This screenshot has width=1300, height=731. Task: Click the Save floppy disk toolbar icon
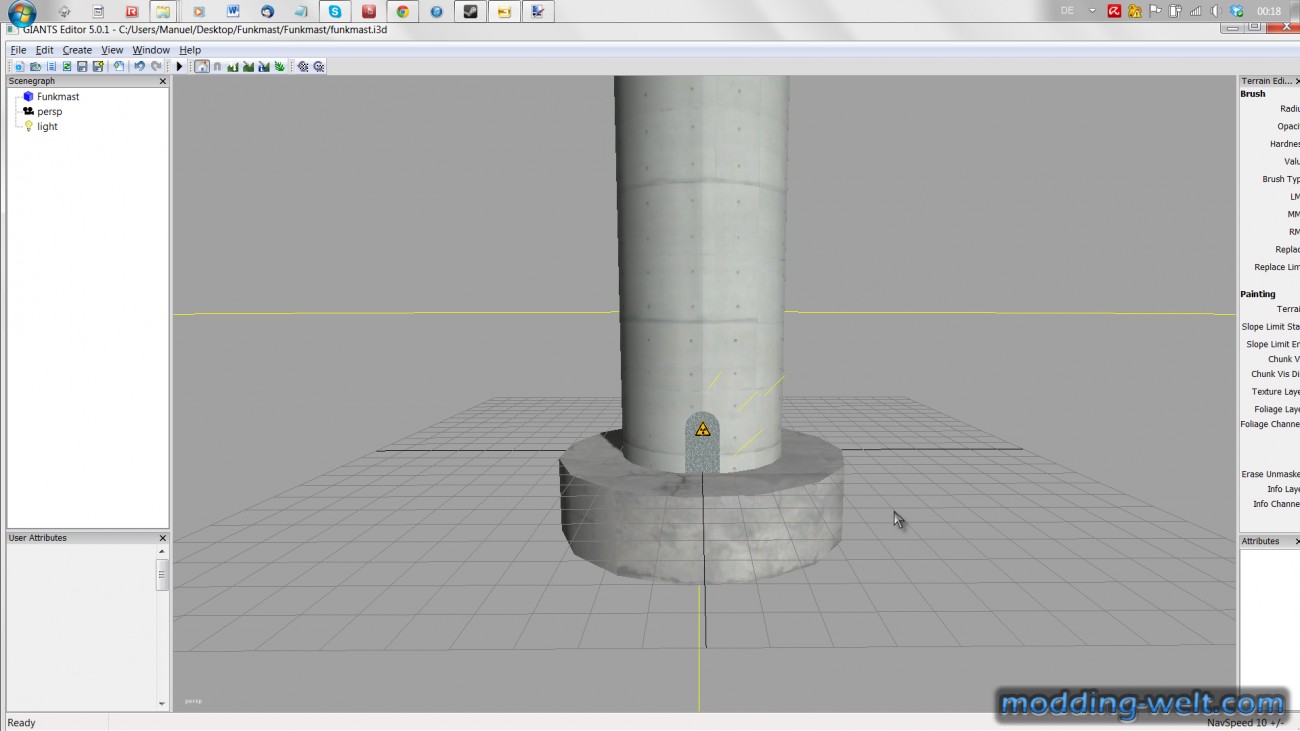[x=82, y=67]
